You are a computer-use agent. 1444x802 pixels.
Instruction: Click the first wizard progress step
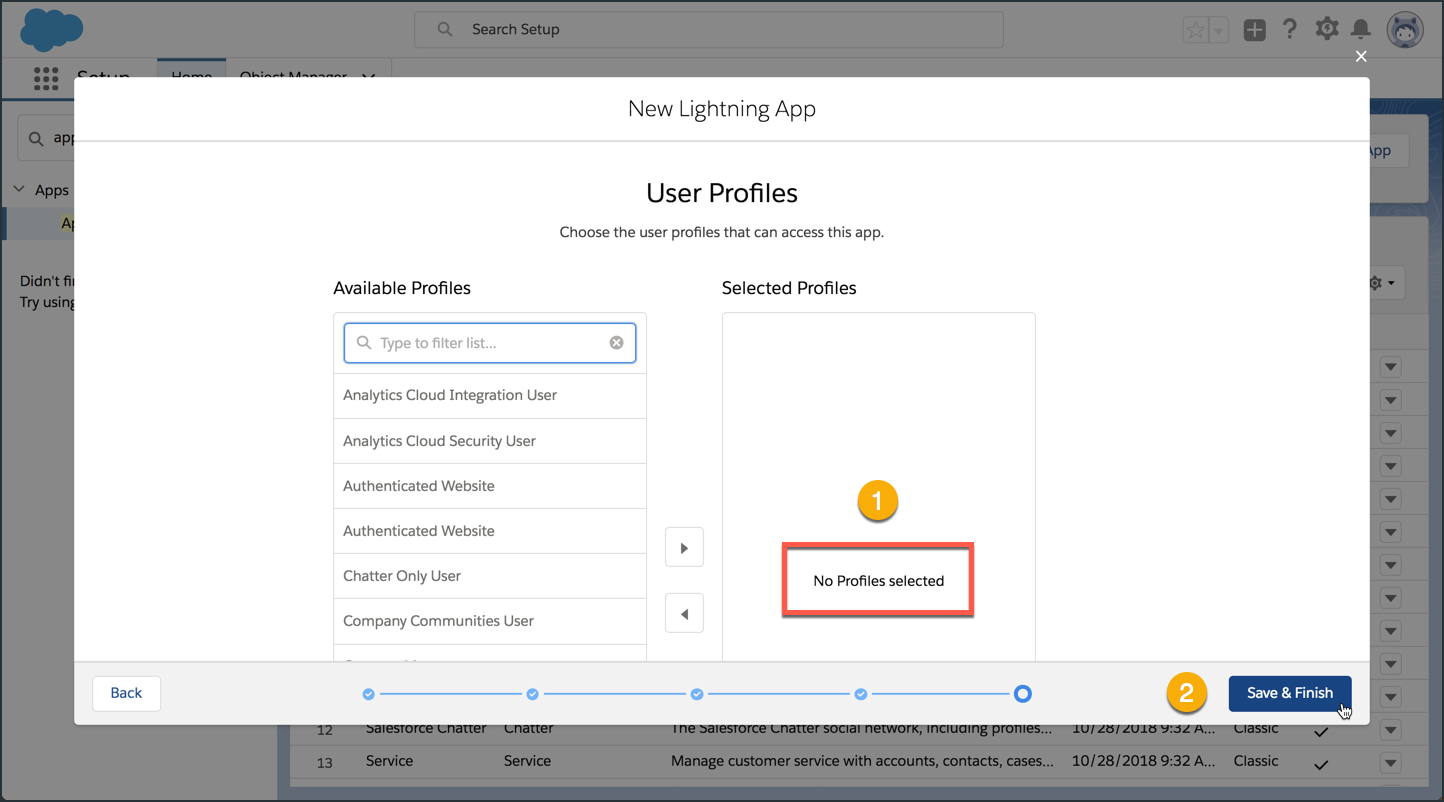[369, 694]
